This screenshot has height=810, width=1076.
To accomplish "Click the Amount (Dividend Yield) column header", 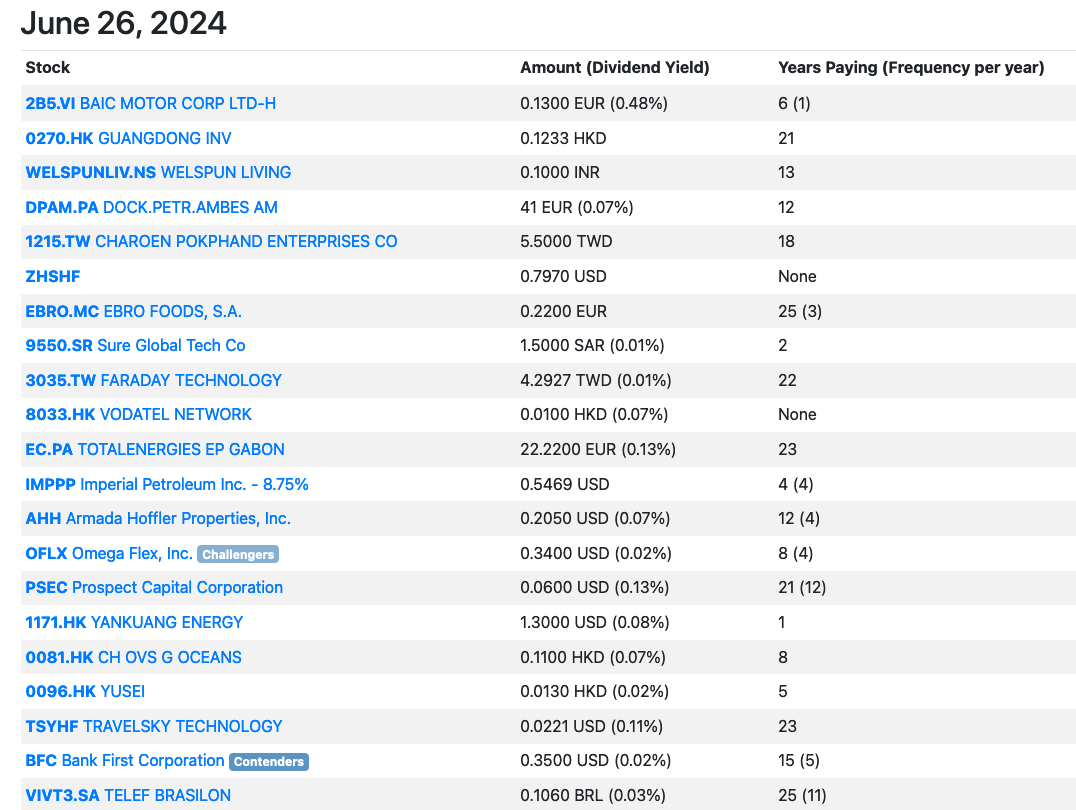I will pyautogui.click(x=615, y=67).
